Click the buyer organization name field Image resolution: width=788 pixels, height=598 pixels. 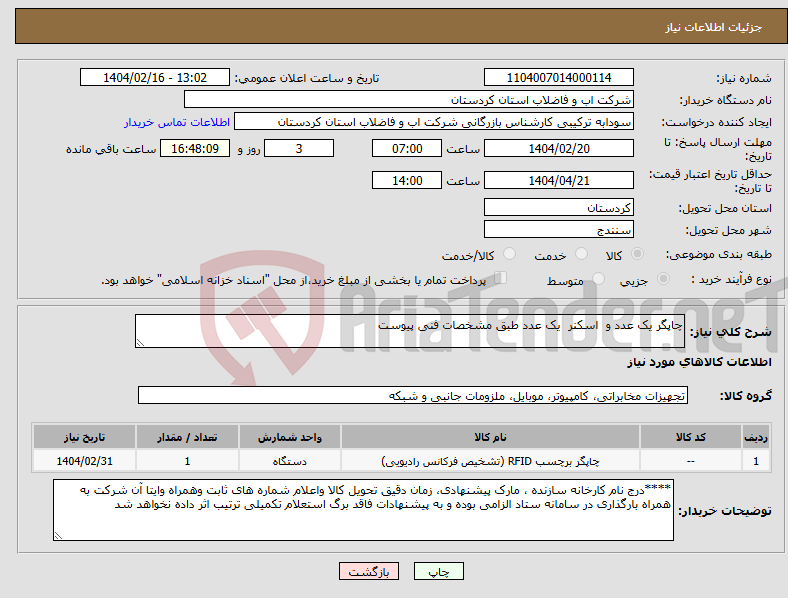click(x=409, y=99)
